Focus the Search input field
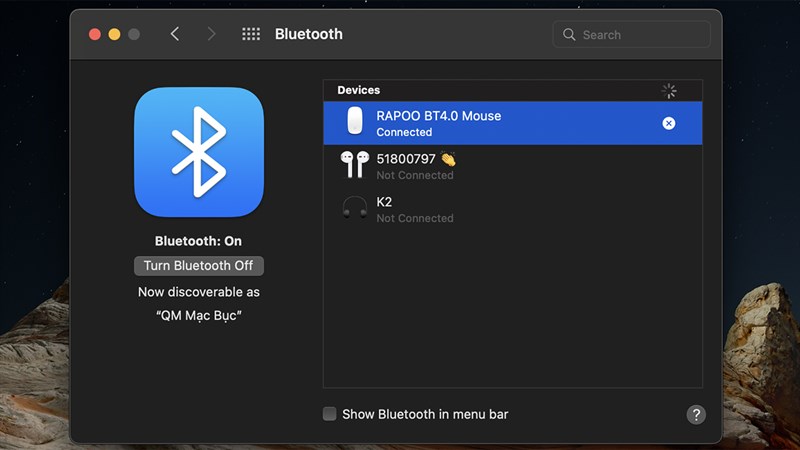The height and width of the screenshot is (450, 800). click(632, 35)
